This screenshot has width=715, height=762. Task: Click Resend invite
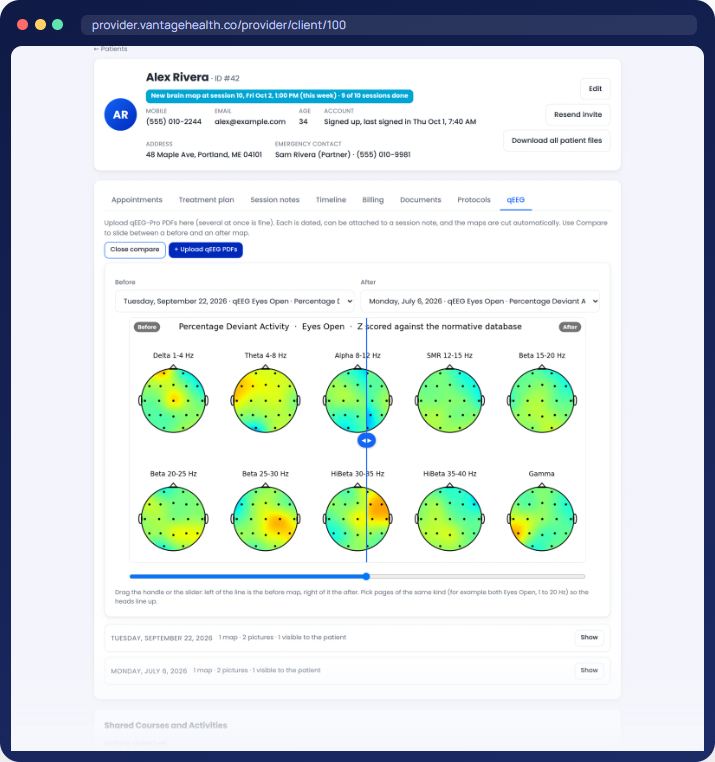pos(577,115)
